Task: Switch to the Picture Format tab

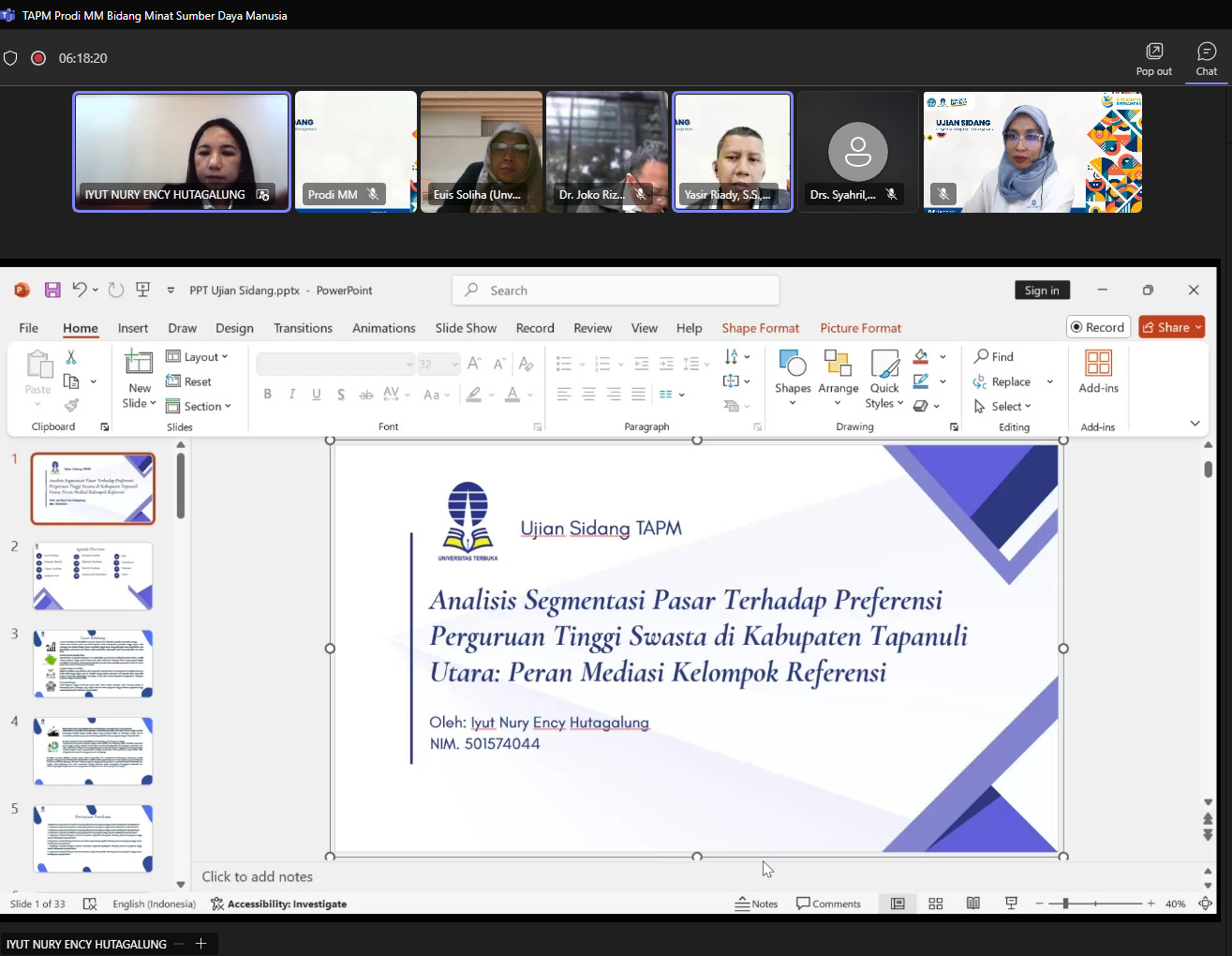Action: pyautogui.click(x=860, y=328)
